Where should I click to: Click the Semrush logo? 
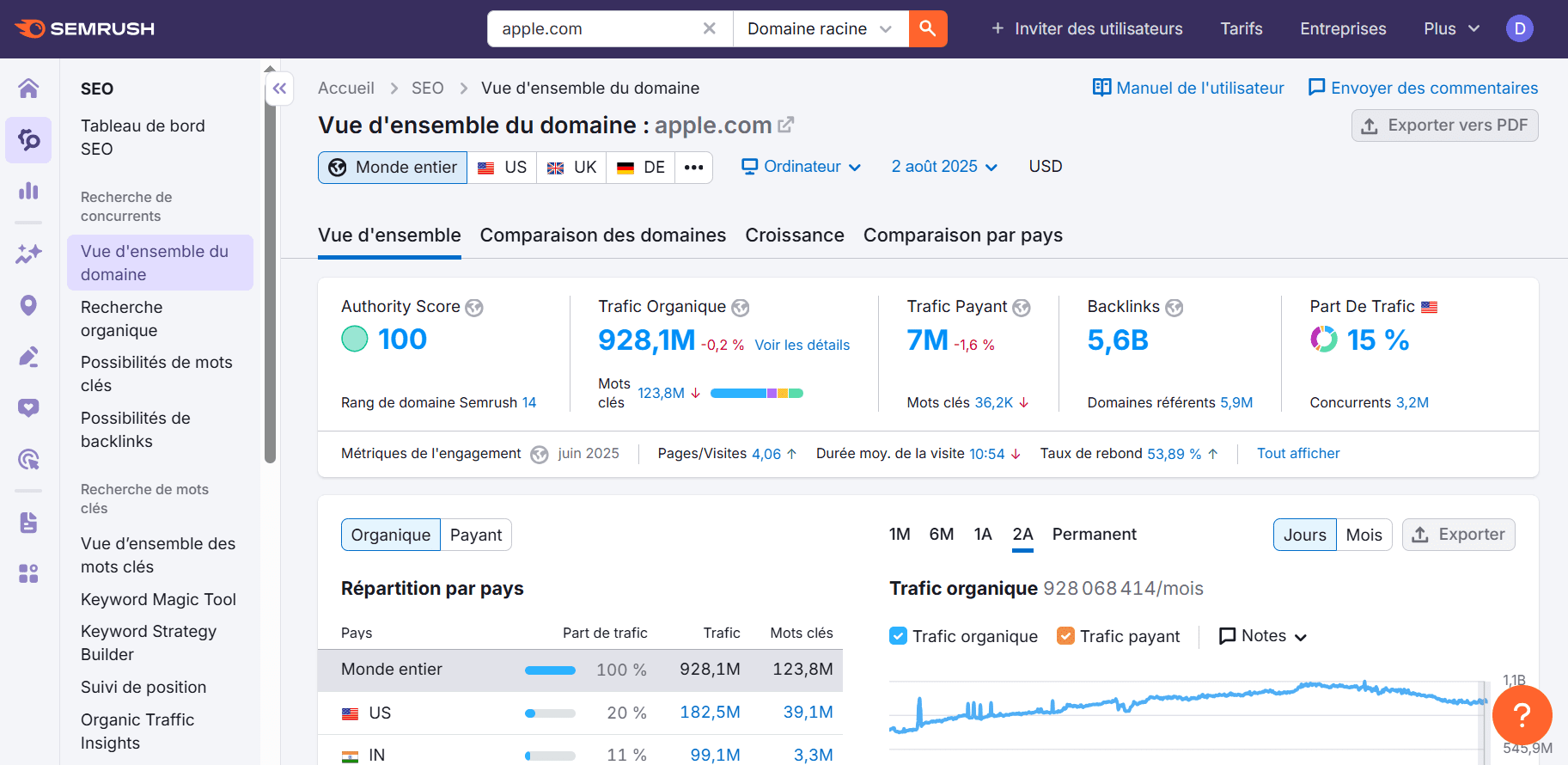point(84,28)
